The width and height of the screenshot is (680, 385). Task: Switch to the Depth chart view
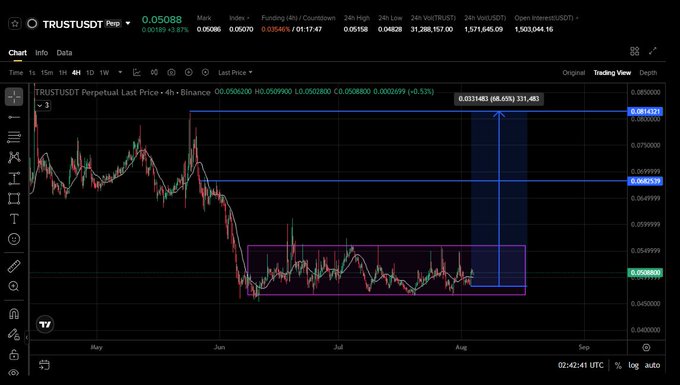[x=648, y=72]
